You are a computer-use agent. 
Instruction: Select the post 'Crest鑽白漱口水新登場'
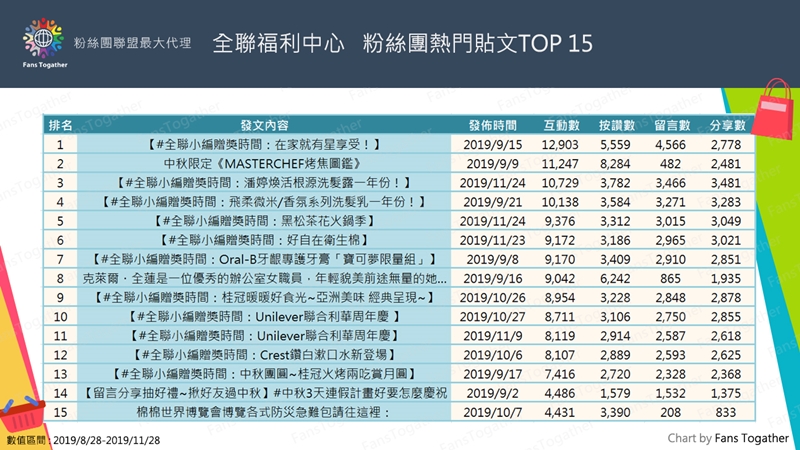[264, 355]
